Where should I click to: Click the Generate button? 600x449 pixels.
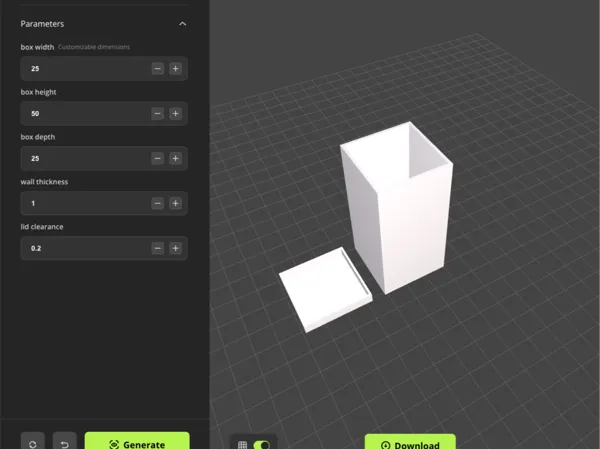click(x=137, y=442)
